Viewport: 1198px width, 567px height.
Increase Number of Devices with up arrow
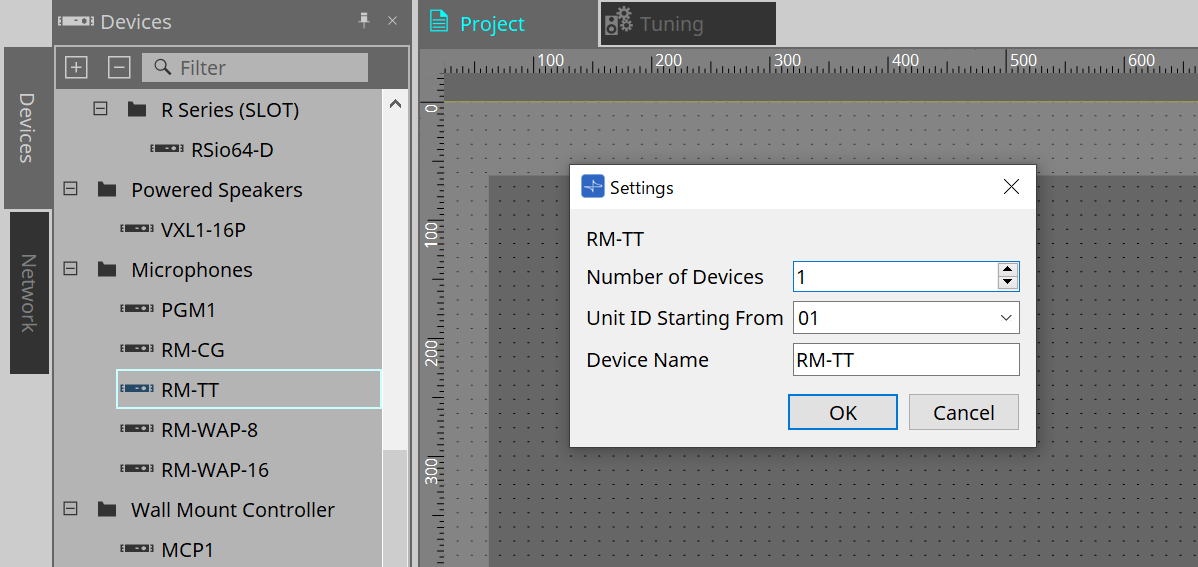click(x=1008, y=269)
